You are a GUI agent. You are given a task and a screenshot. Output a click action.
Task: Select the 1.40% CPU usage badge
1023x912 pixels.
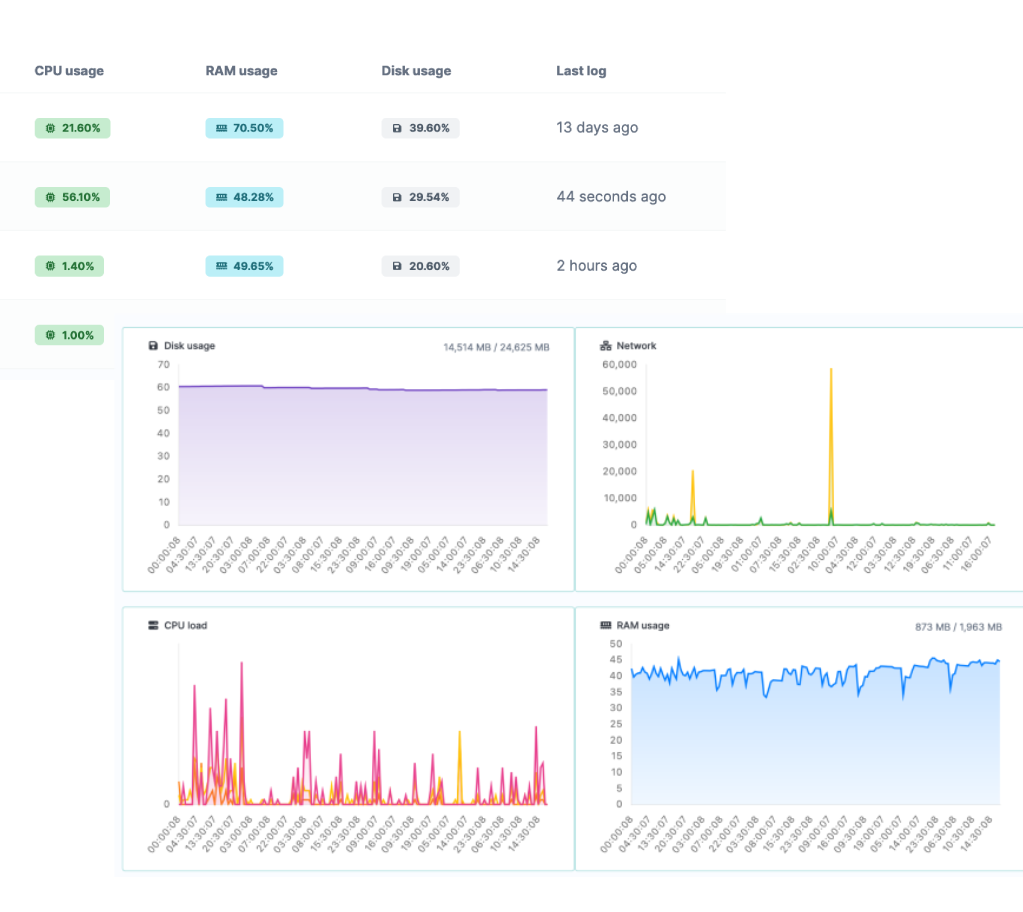[72, 266]
